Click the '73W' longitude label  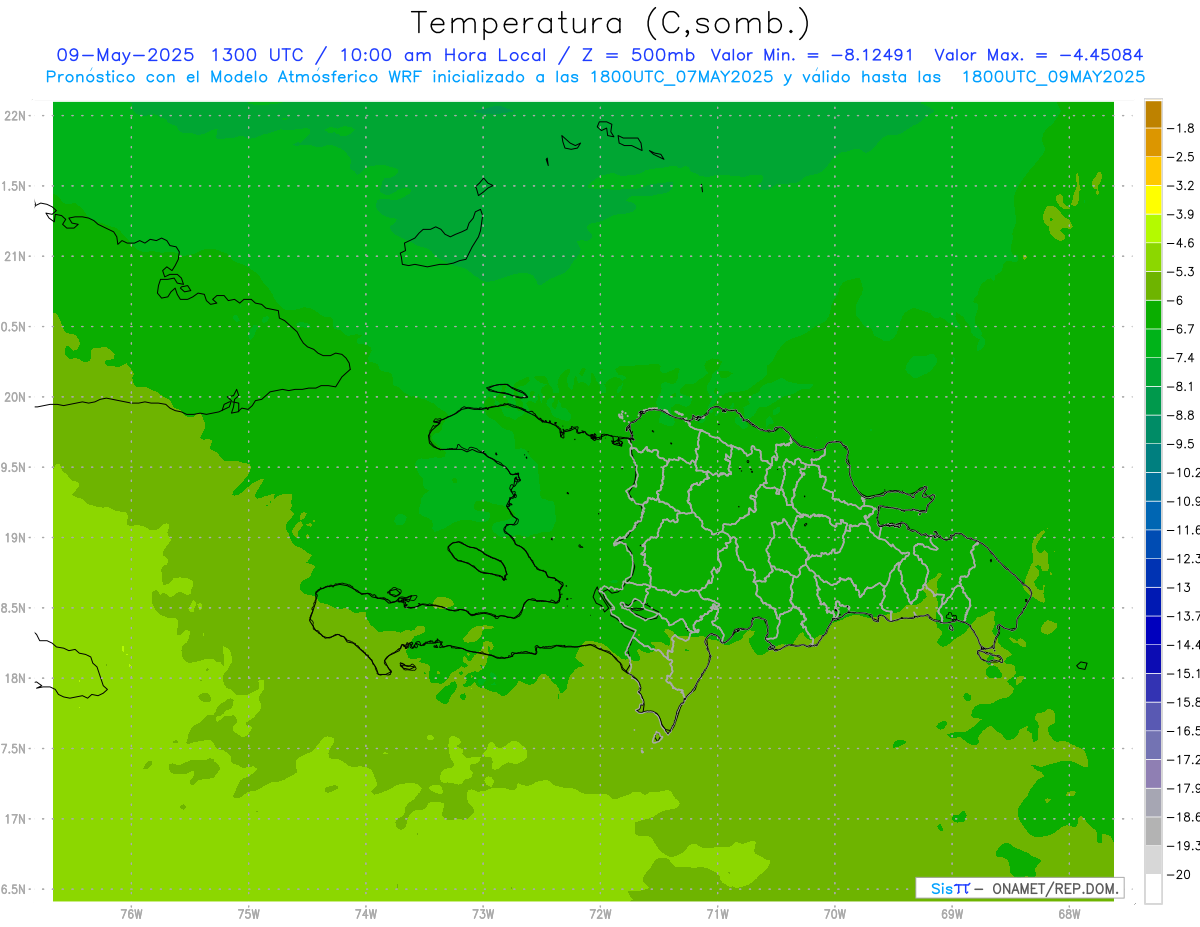[x=483, y=914]
